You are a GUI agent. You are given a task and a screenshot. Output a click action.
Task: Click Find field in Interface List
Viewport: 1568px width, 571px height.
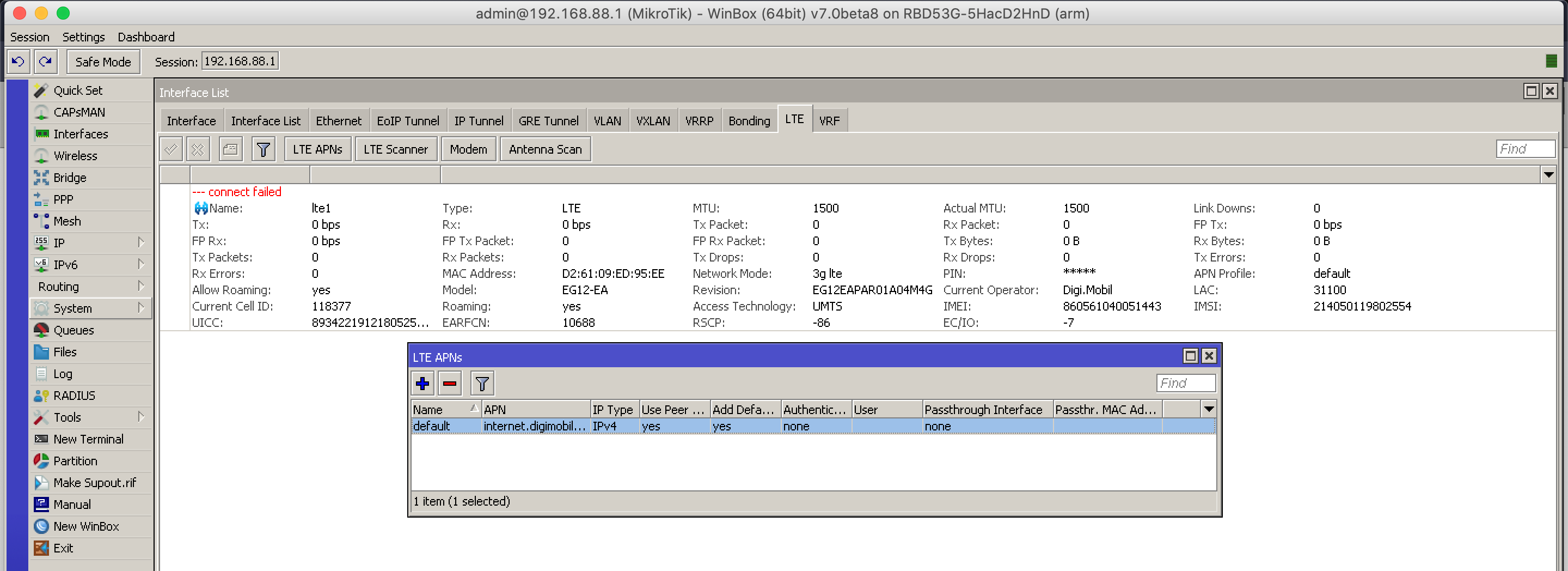pos(1526,149)
